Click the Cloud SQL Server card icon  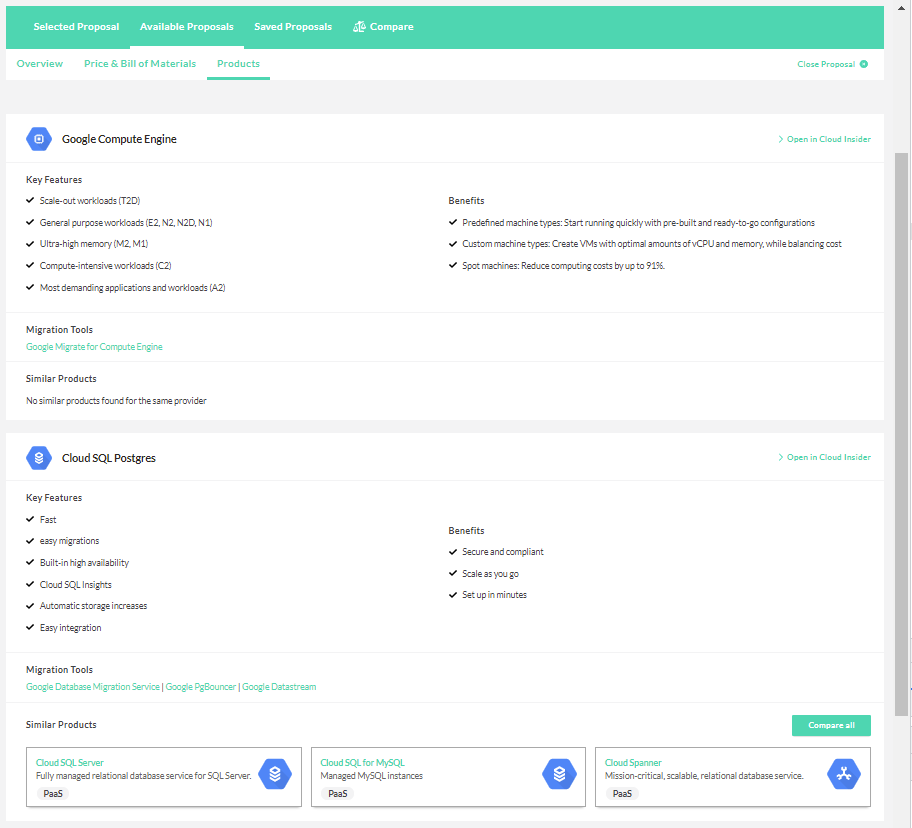(275, 774)
